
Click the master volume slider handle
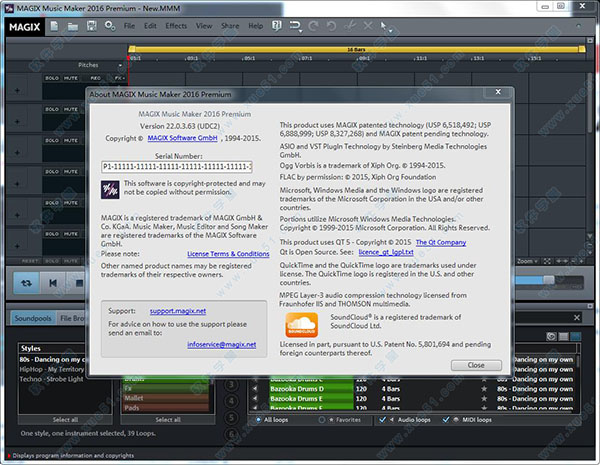tap(549, 280)
